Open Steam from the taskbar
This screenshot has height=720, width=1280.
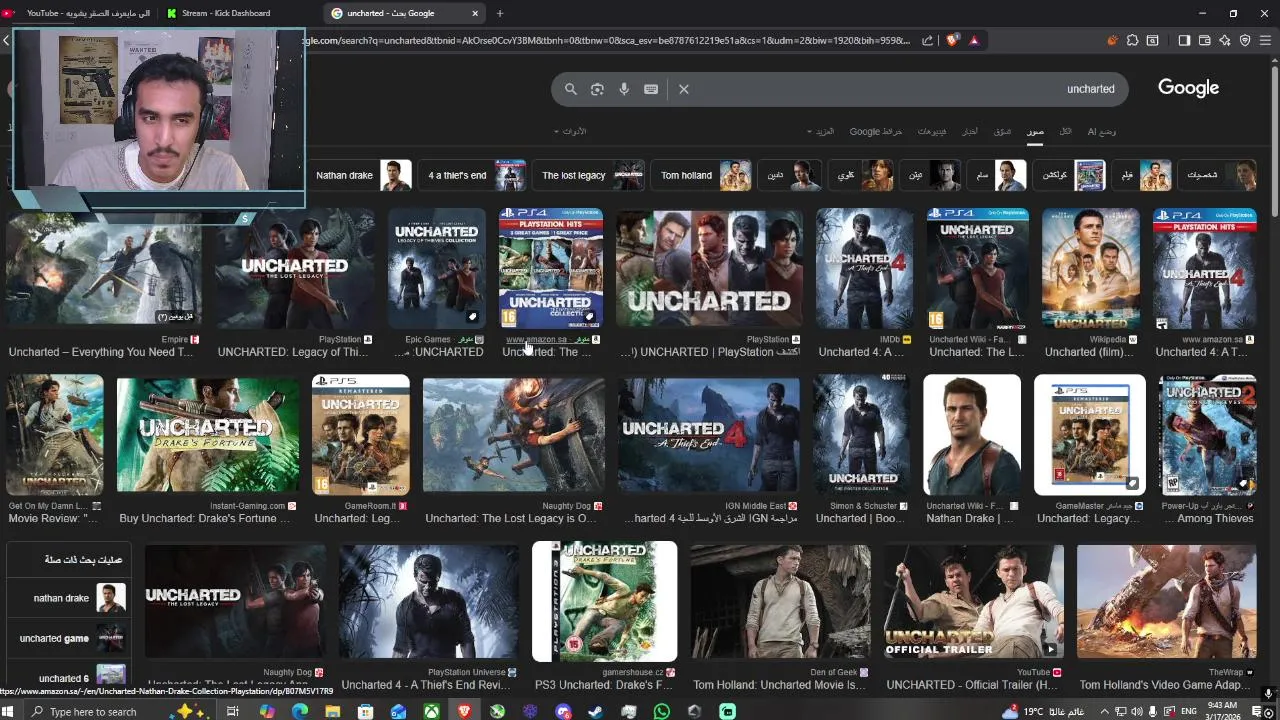click(x=596, y=711)
